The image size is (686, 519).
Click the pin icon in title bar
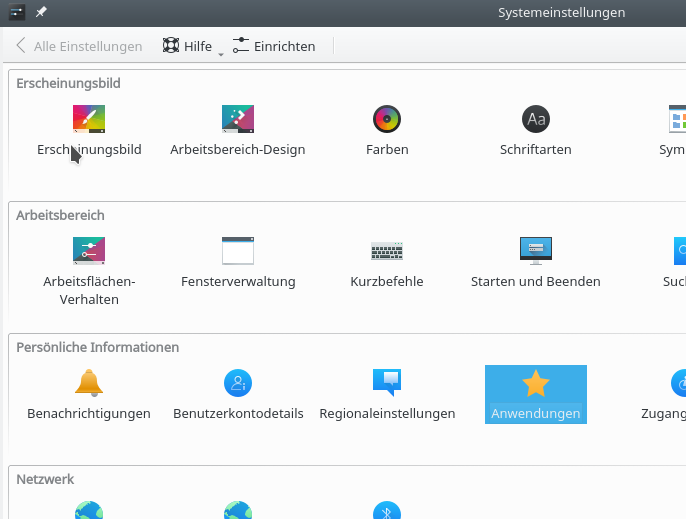[41, 12]
